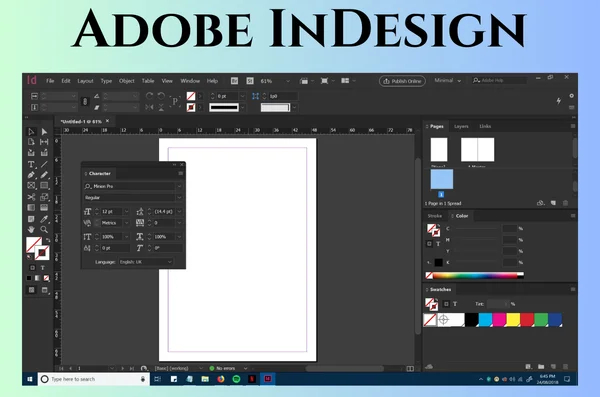
Task: Switch to the Links tab
Action: click(x=485, y=126)
